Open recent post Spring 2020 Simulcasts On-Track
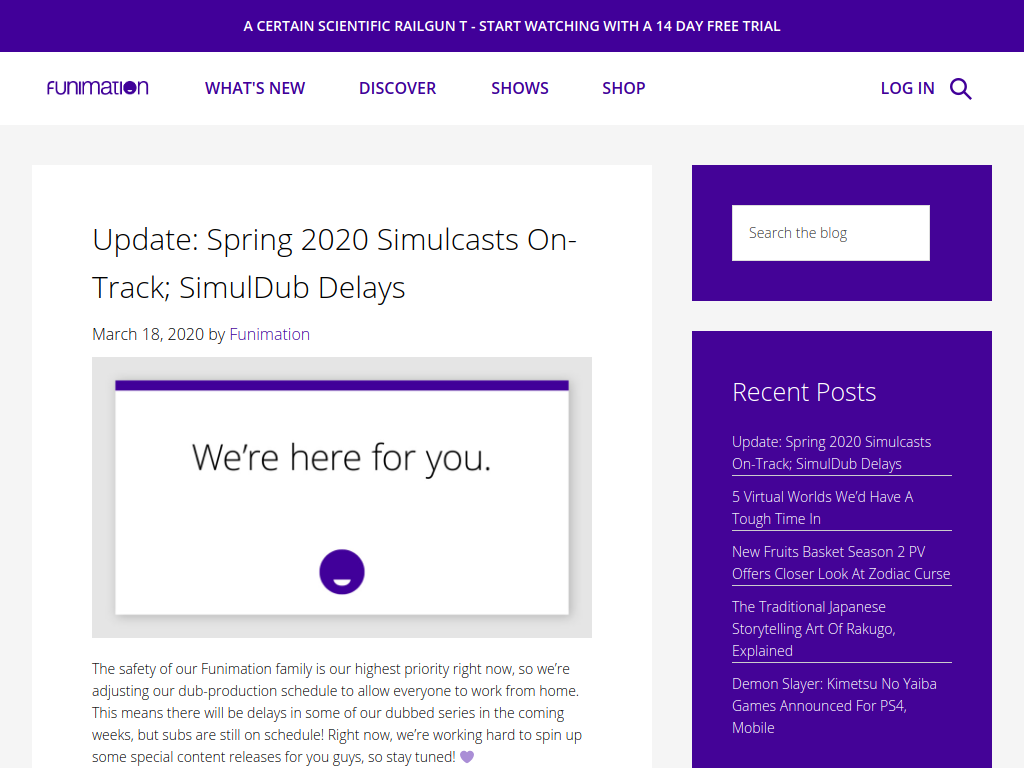The image size is (1024, 768). (831, 453)
